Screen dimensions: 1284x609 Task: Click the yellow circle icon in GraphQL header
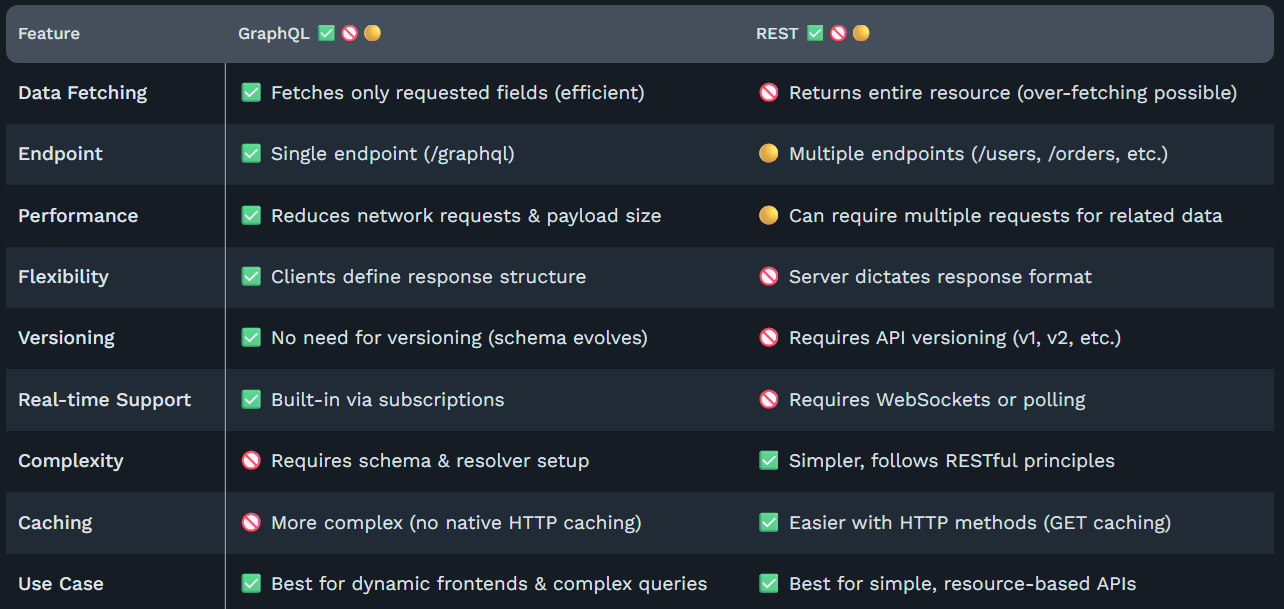[372, 33]
